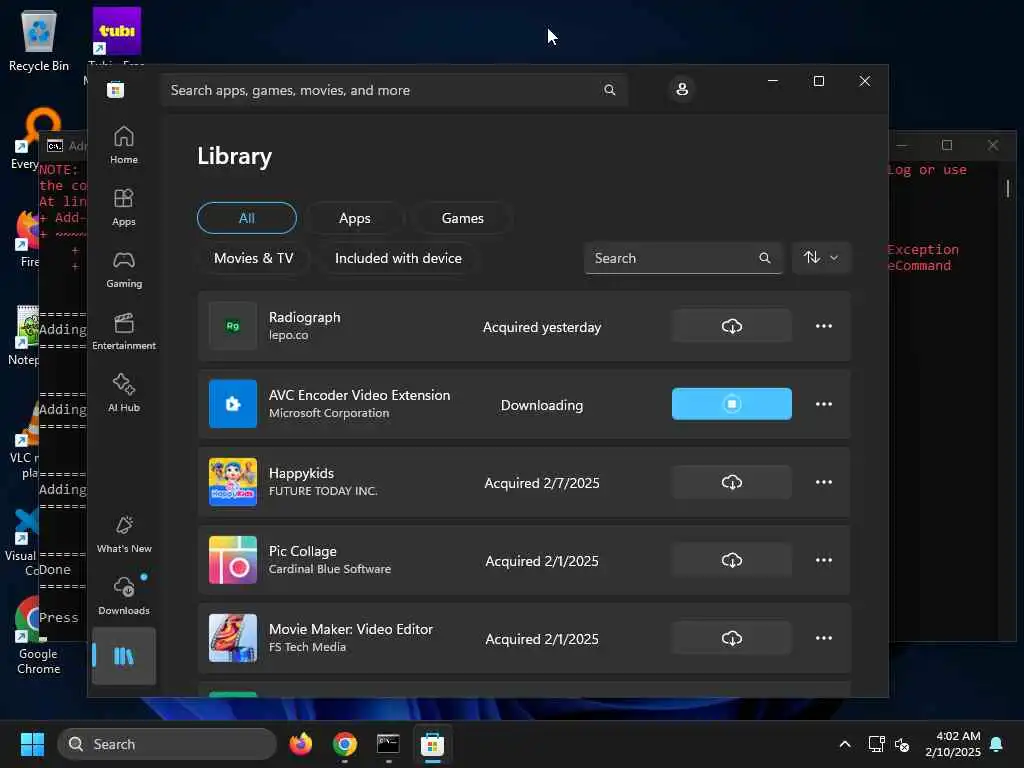Click the magnifier in the top search bar
Viewport: 1024px width, 768px height.
pyautogui.click(x=609, y=90)
